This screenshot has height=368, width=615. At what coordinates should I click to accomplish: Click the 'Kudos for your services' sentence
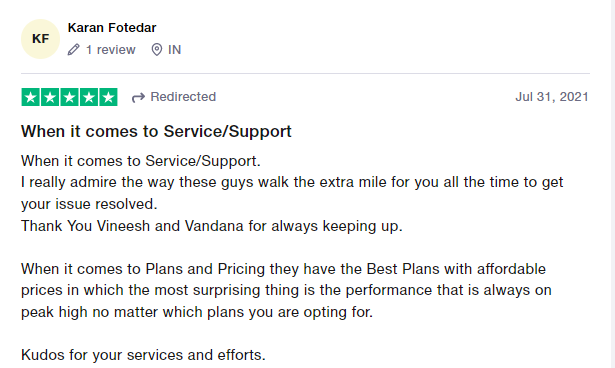click(x=143, y=355)
